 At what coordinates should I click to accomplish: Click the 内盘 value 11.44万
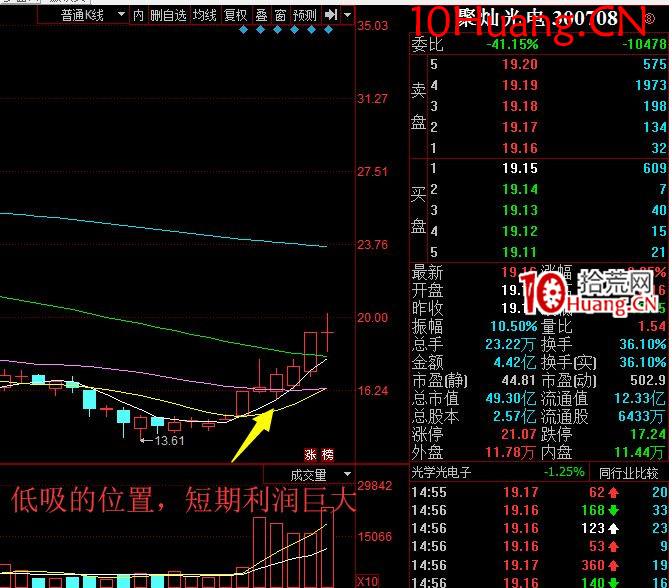tap(639, 452)
